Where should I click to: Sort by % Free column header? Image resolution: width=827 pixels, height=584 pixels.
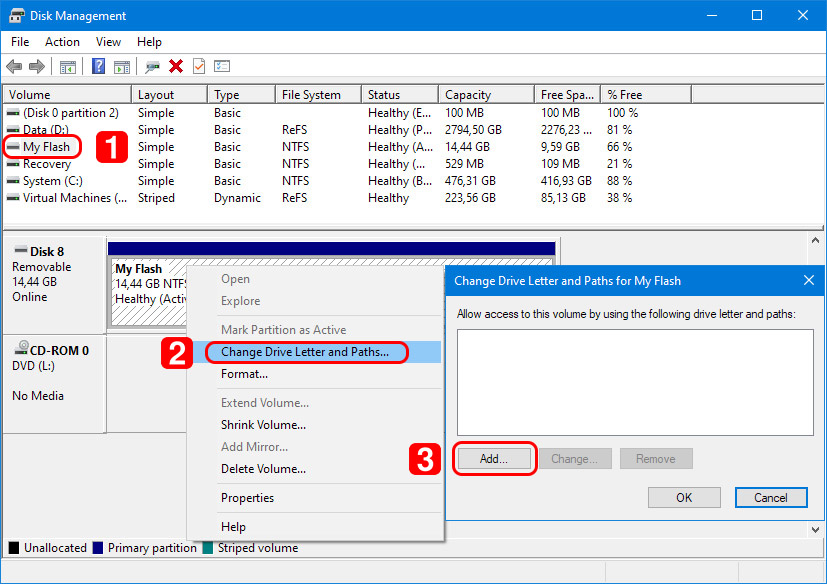pyautogui.click(x=646, y=94)
